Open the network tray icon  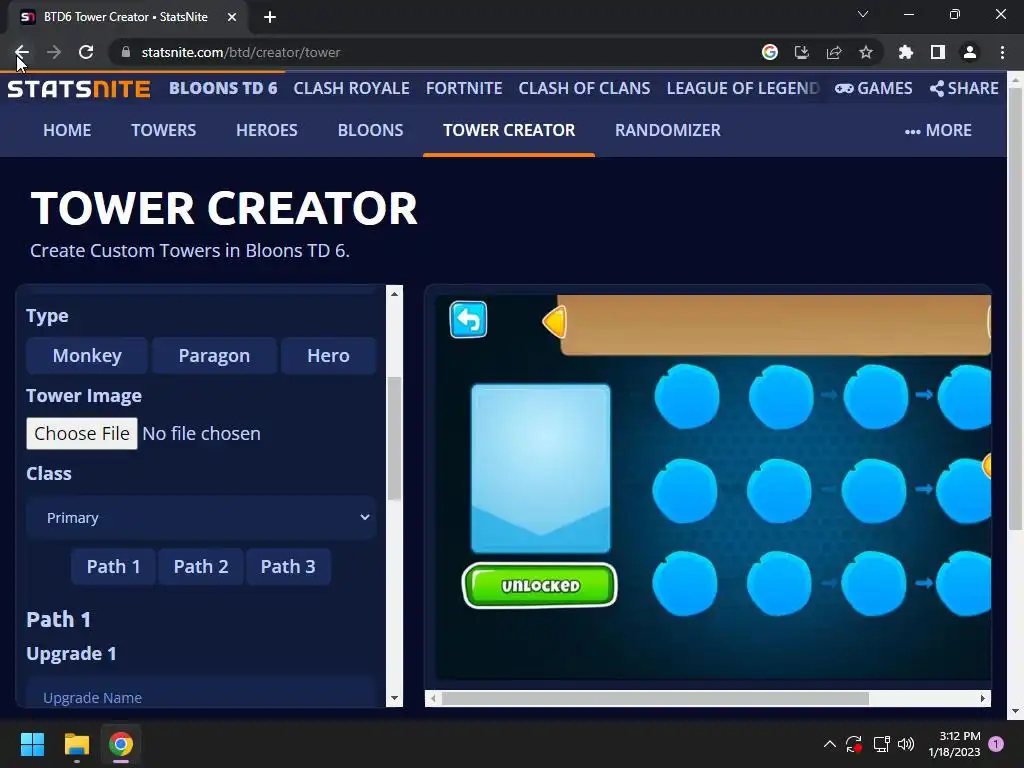(x=881, y=744)
